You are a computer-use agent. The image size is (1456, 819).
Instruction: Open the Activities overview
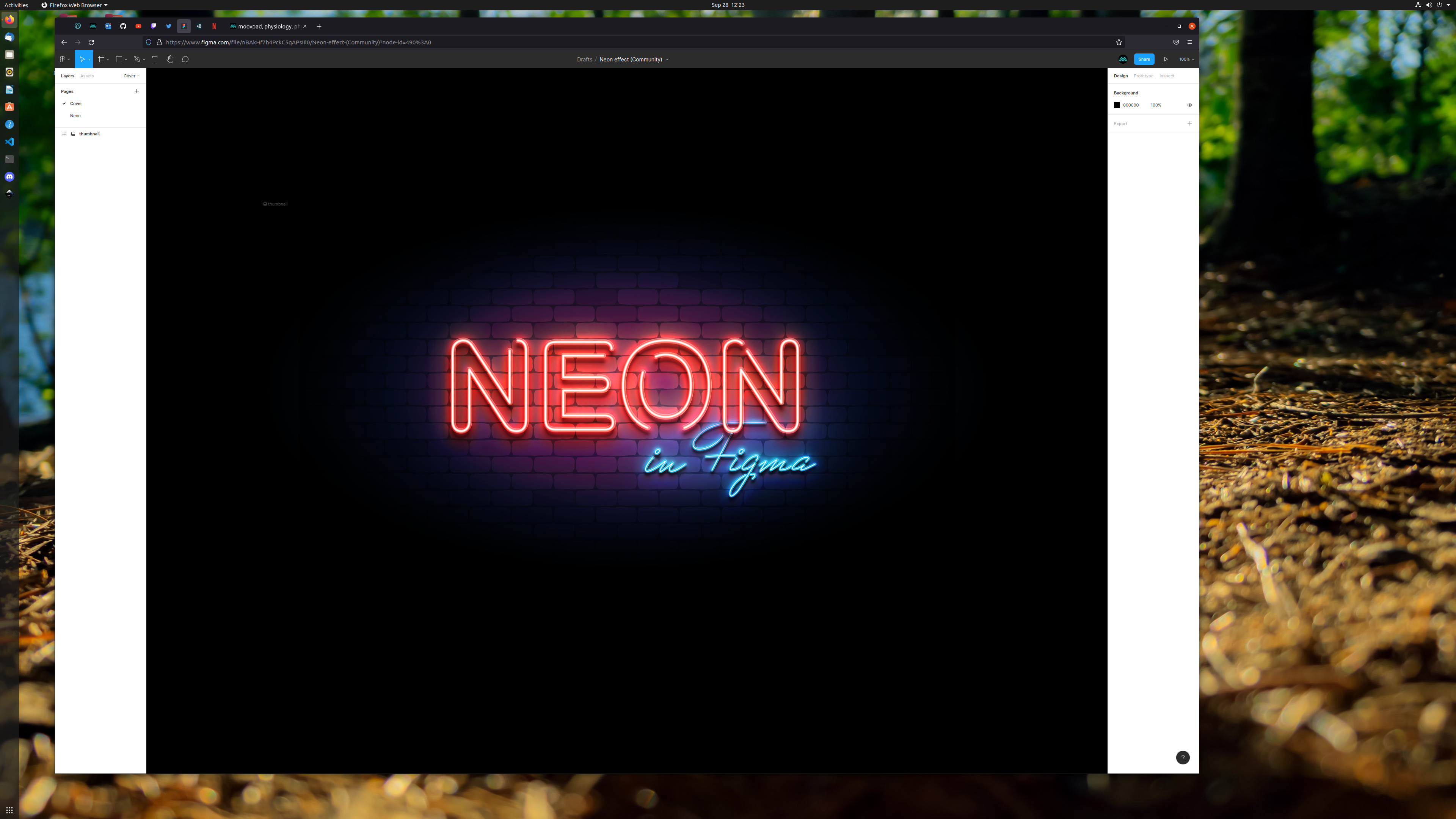(x=16, y=5)
